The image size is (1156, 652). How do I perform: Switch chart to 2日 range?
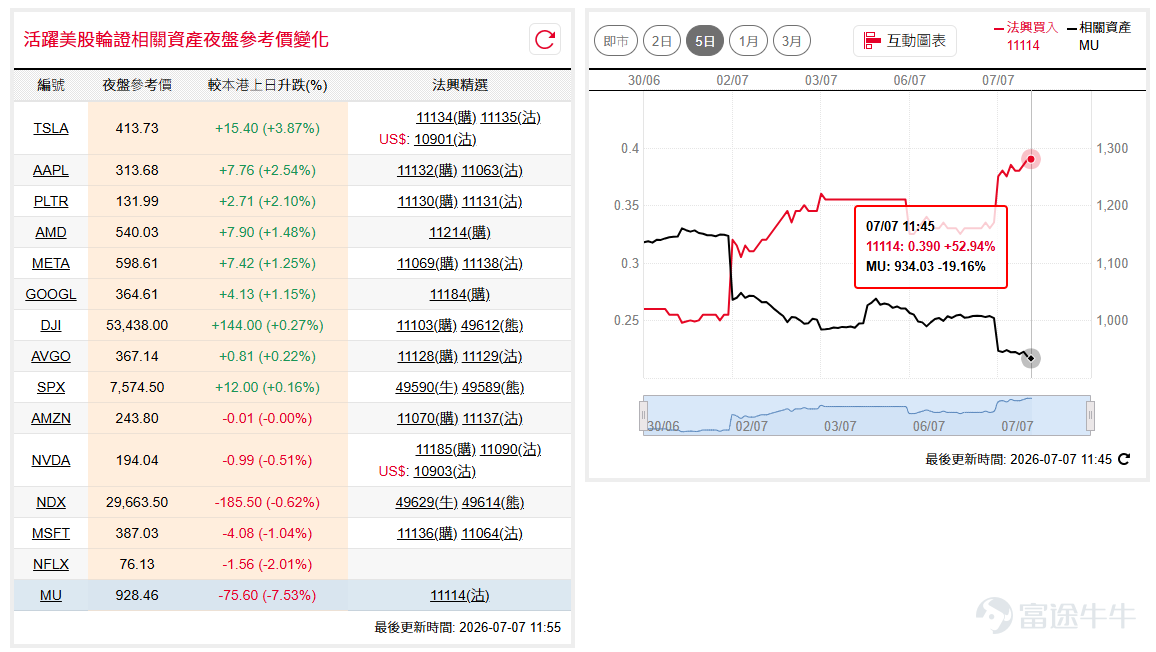tap(661, 41)
